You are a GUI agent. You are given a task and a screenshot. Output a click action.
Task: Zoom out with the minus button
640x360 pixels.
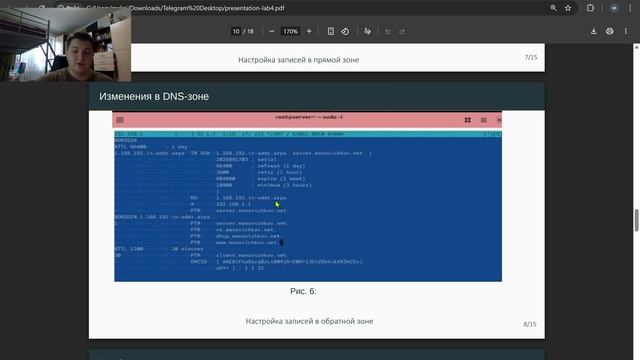coord(271,31)
